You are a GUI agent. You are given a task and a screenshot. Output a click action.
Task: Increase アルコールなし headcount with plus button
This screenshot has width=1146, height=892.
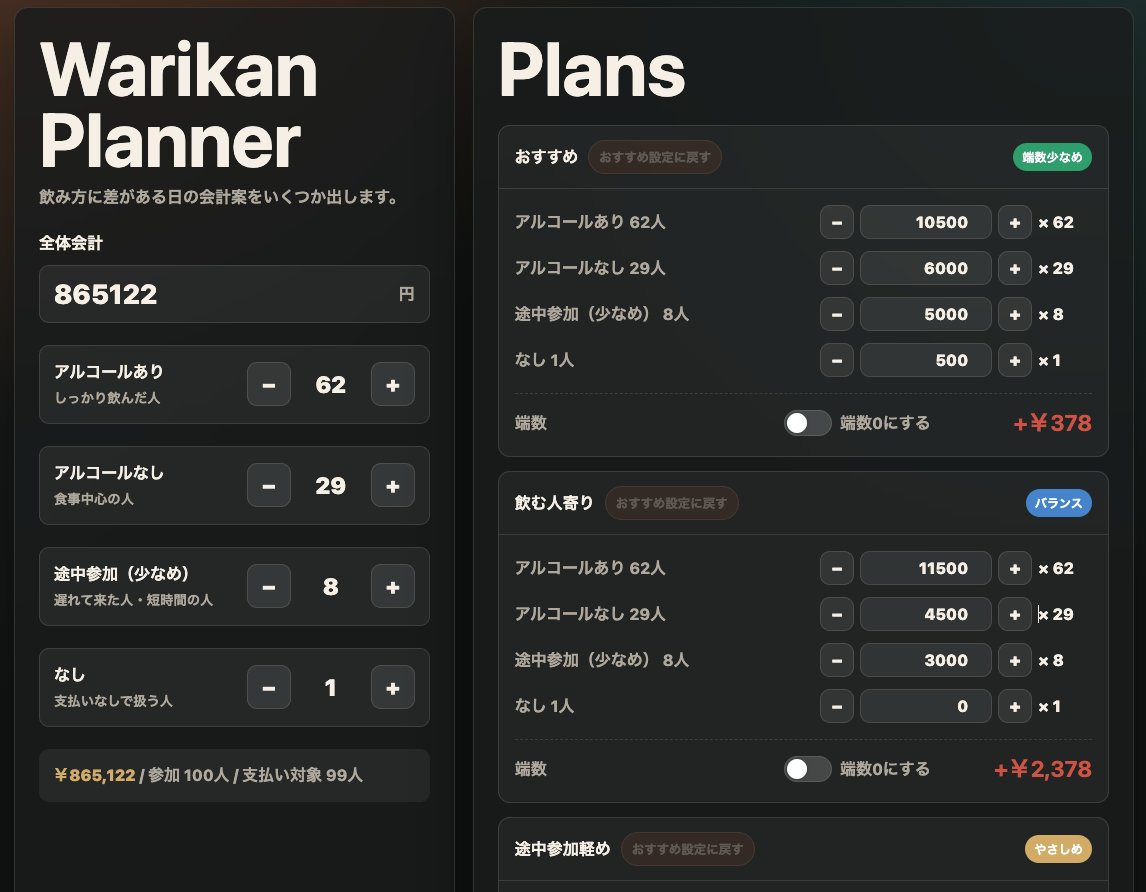392,485
